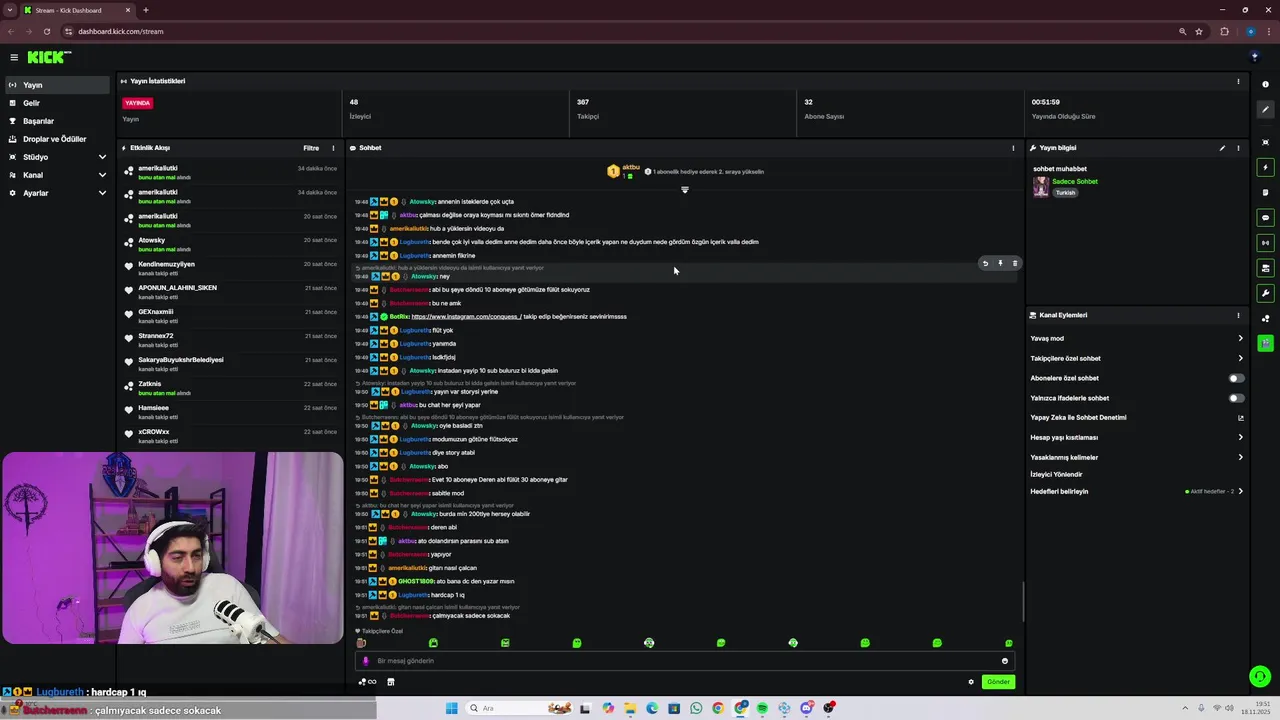Open the green support chat bubble
The width and height of the screenshot is (1280, 720).
click(1260, 677)
